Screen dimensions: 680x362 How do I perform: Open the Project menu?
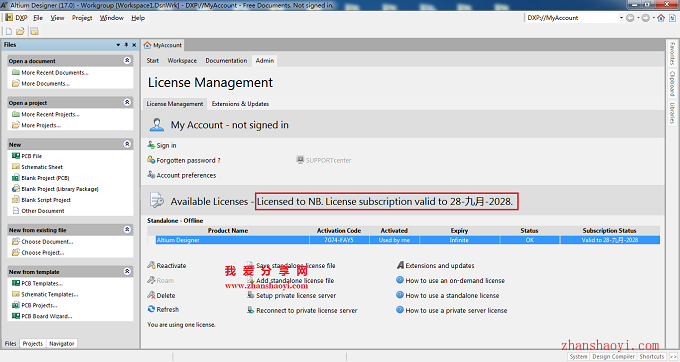click(x=82, y=18)
